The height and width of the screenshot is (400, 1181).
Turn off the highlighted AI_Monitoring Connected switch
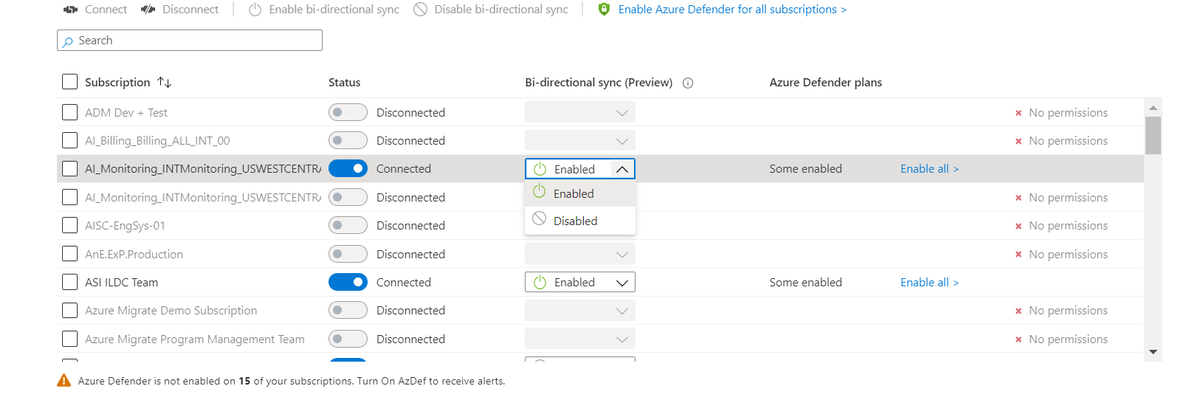click(x=348, y=169)
